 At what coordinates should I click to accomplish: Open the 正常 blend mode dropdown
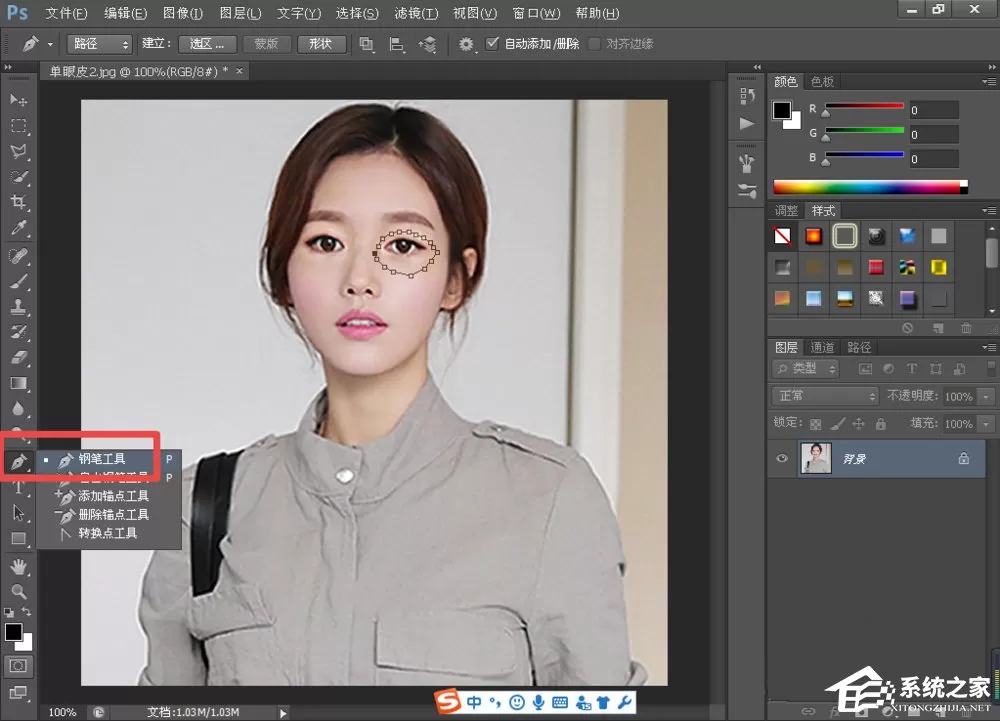point(825,396)
